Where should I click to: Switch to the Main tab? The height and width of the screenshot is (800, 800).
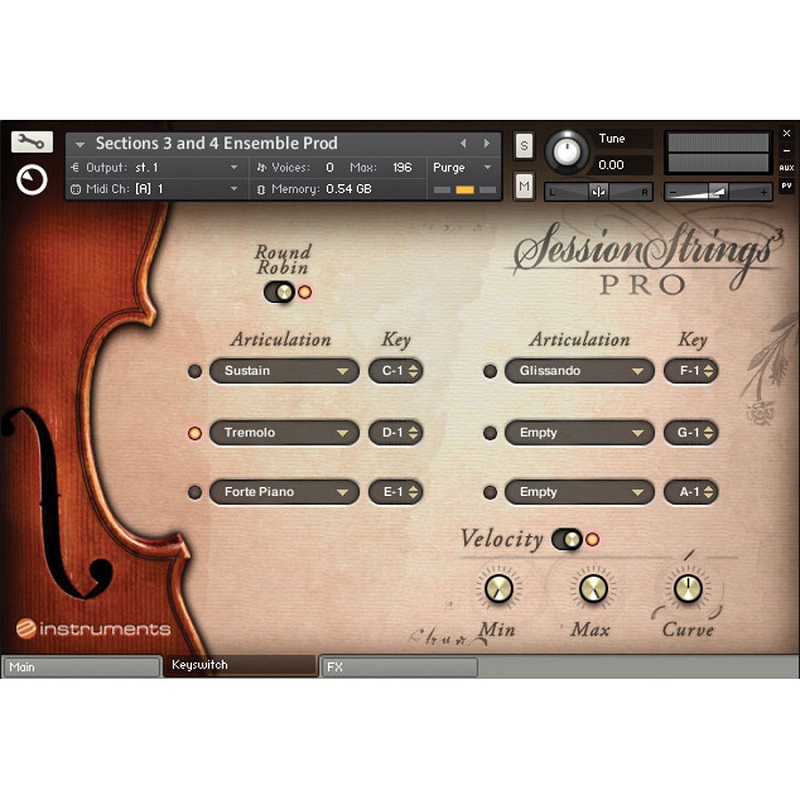pyautogui.click(x=80, y=666)
